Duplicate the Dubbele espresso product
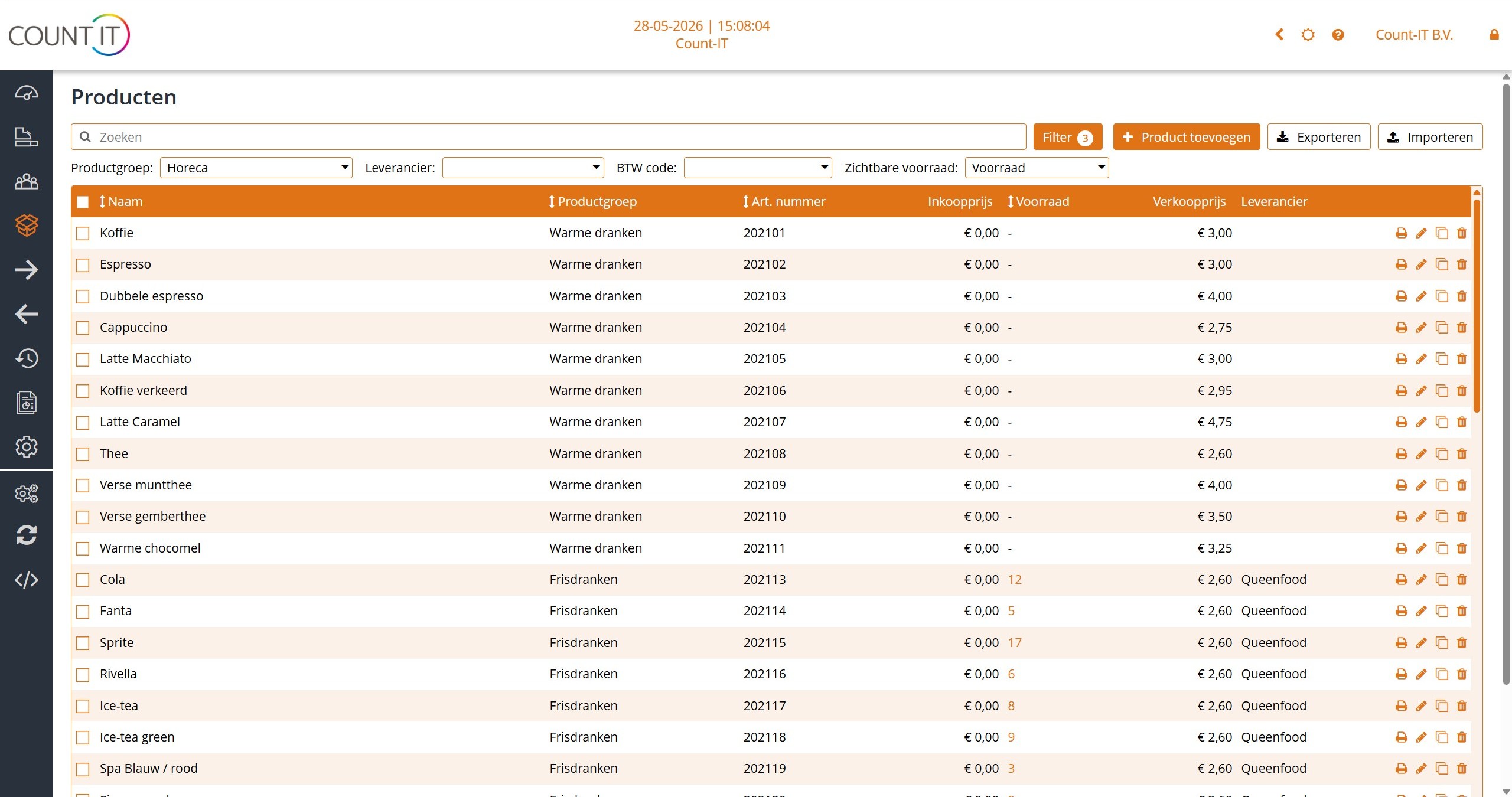This screenshot has height=797, width=1512. [x=1442, y=296]
